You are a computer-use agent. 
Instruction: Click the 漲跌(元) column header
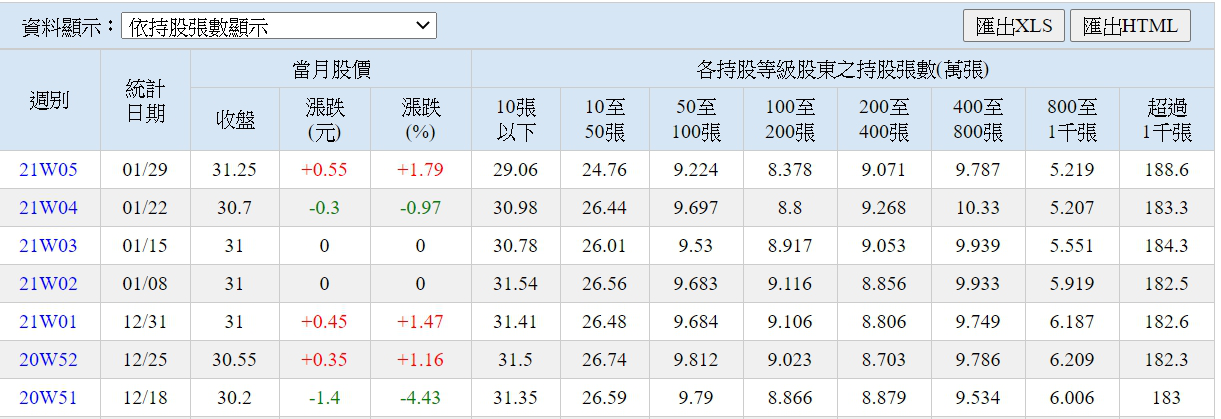pyautogui.click(x=324, y=120)
